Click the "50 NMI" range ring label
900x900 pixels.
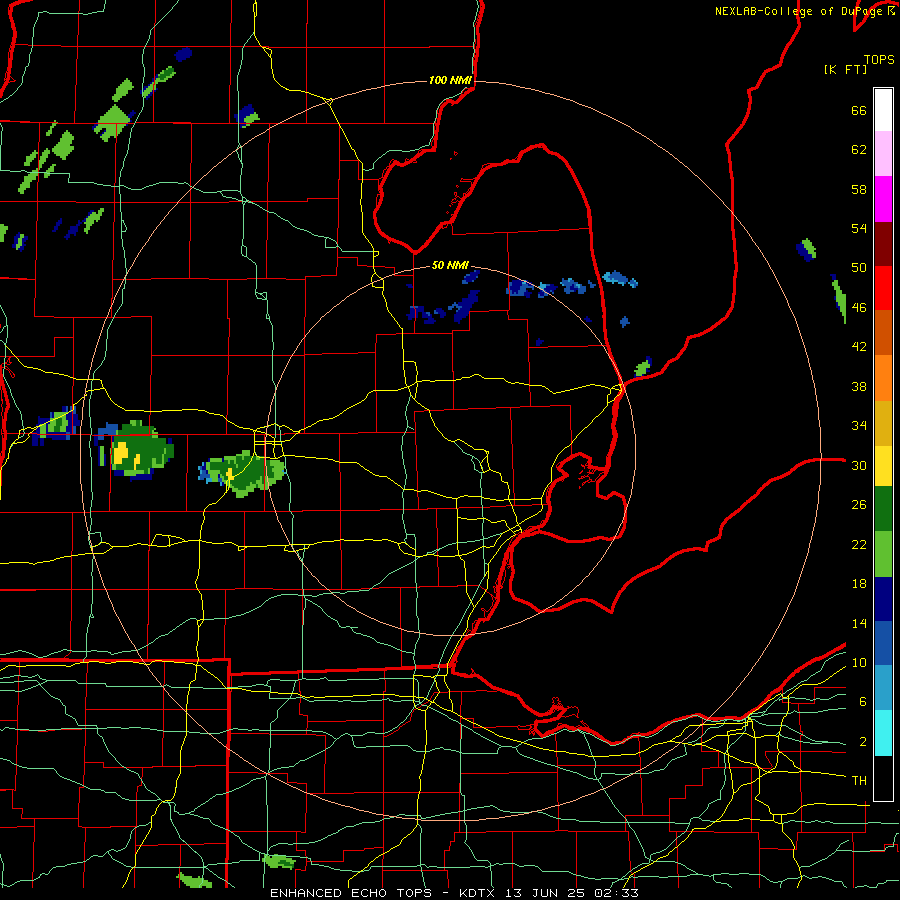[450, 265]
